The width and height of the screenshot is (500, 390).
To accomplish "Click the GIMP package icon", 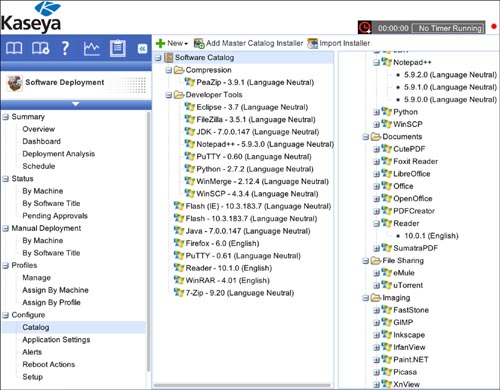I will coord(387,322).
